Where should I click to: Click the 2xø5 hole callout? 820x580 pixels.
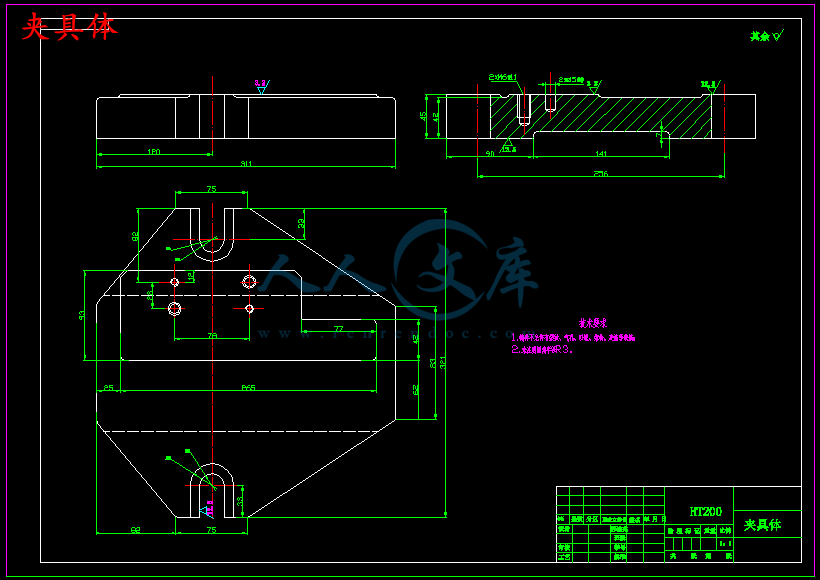pyautogui.click(x=571, y=79)
